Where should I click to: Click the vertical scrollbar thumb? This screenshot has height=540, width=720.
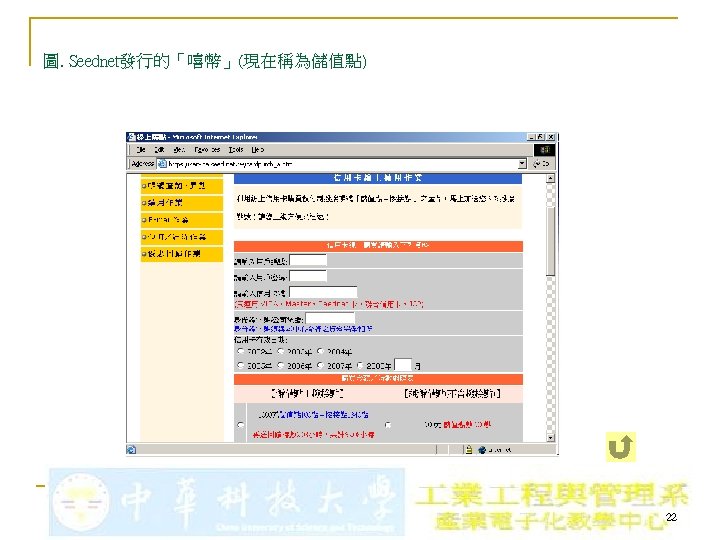[551, 241]
